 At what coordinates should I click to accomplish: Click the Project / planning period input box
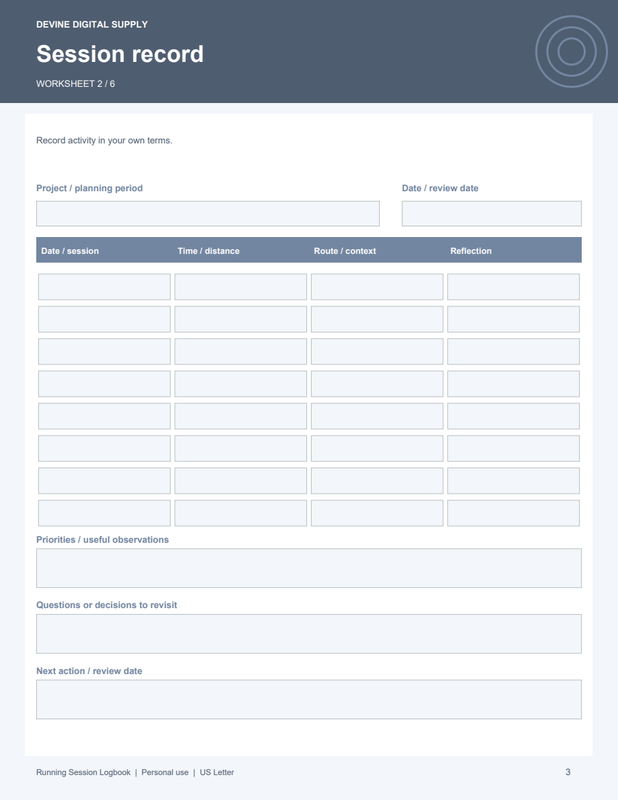pyautogui.click(x=208, y=213)
